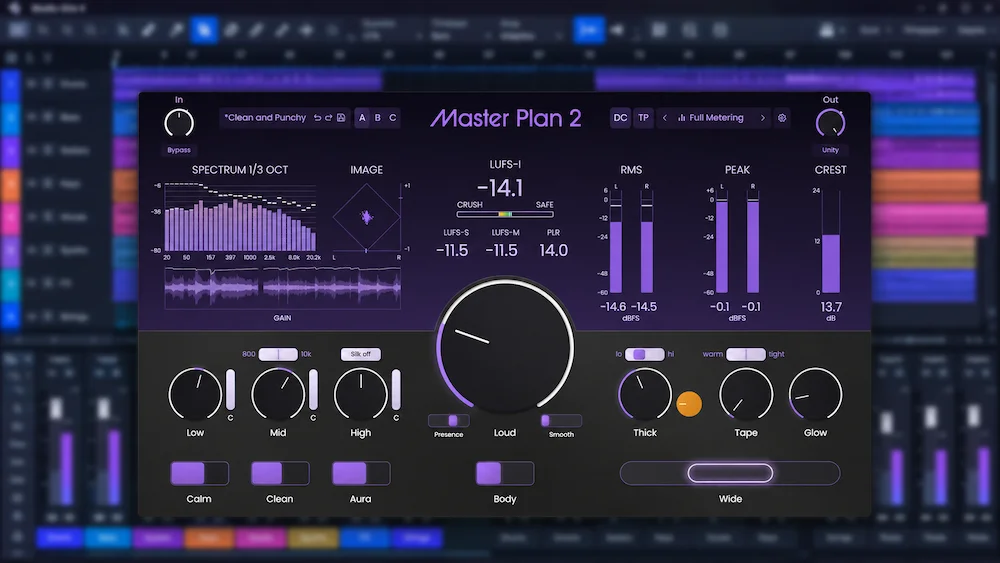This screenshot has height=563, width=1000.
Task: Click the SPECTRUM 1/3 OCT heading
Action: 240,170
